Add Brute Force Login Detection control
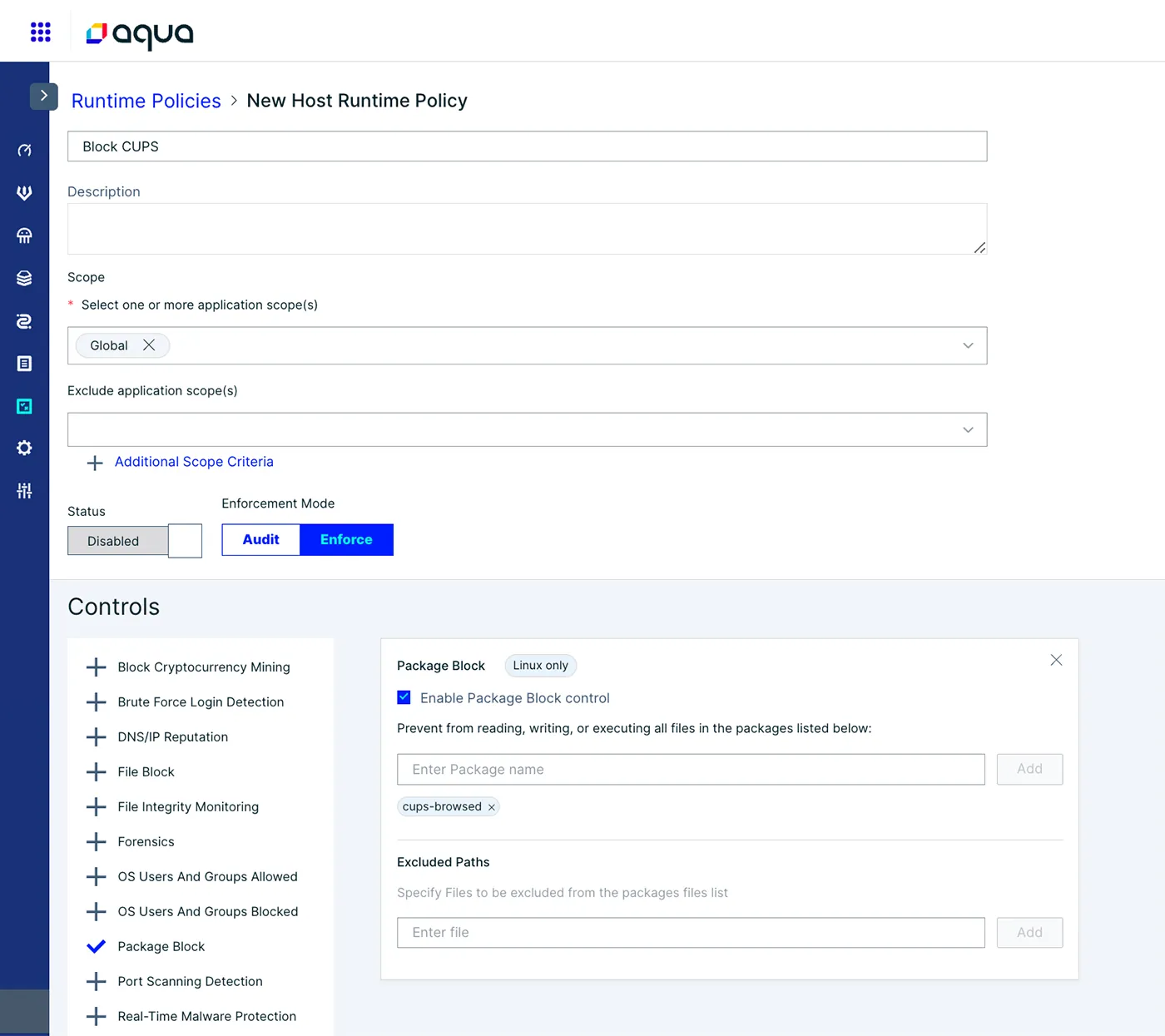This screenshot has height=1036, width=1165. point(97,702)
